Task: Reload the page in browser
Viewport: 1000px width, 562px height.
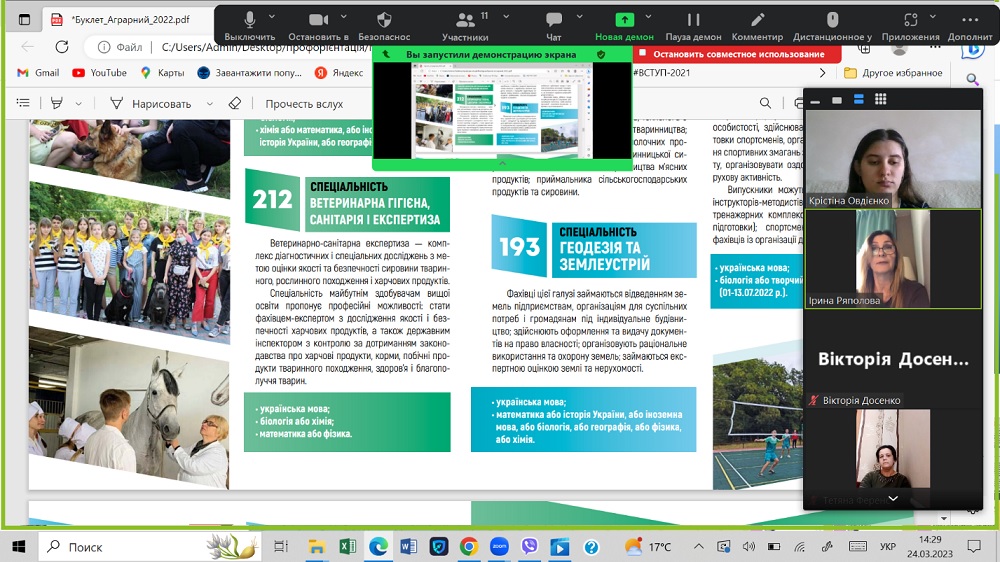Action: 62,47
